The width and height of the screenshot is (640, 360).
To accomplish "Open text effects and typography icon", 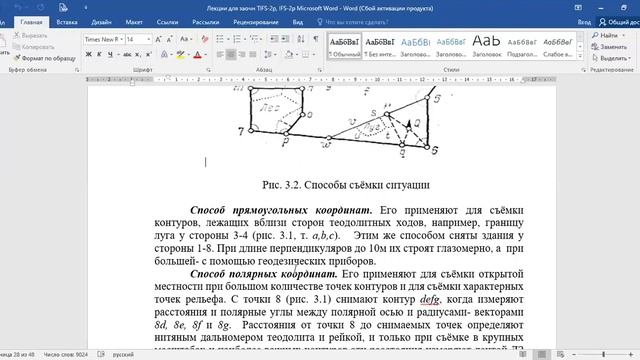I will 164,54.
